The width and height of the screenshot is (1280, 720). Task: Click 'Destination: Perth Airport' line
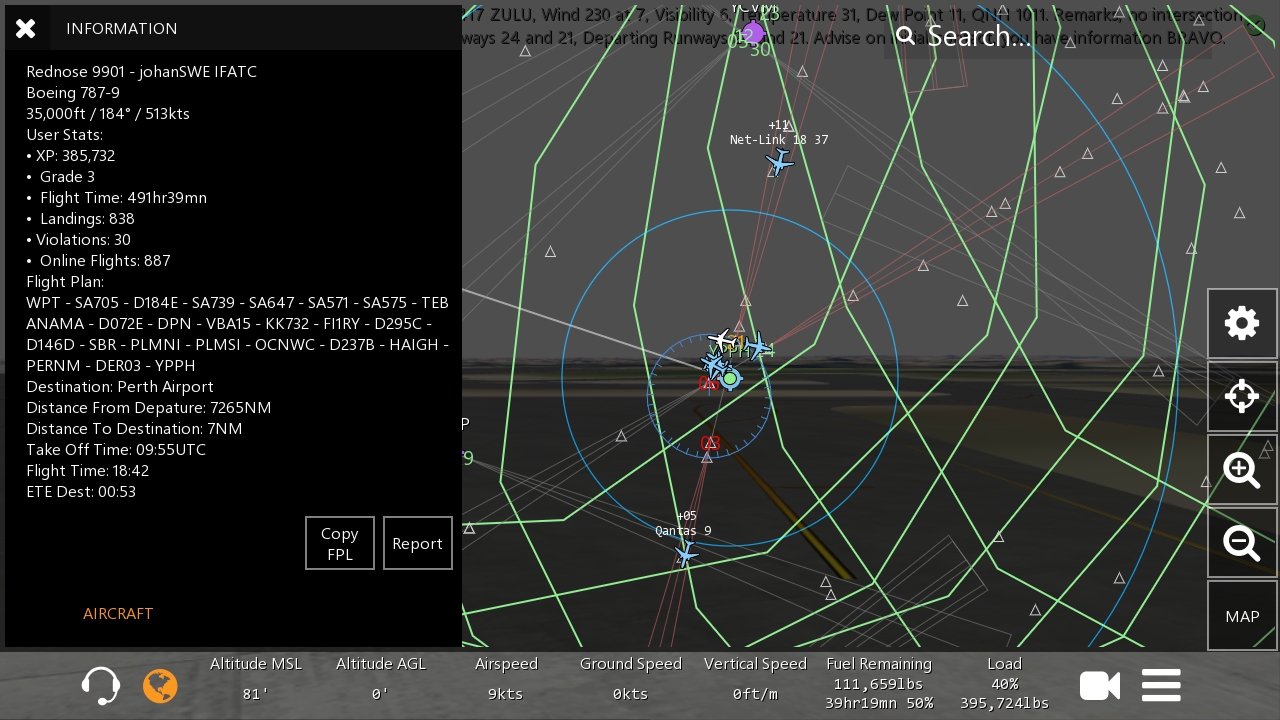point(120,387)
